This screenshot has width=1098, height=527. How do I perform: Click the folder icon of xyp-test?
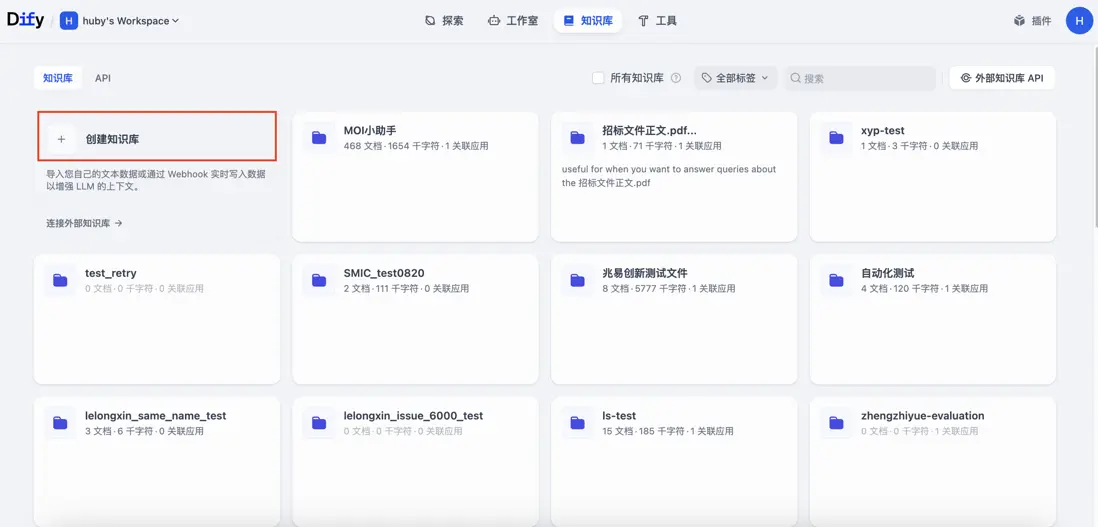836,138
